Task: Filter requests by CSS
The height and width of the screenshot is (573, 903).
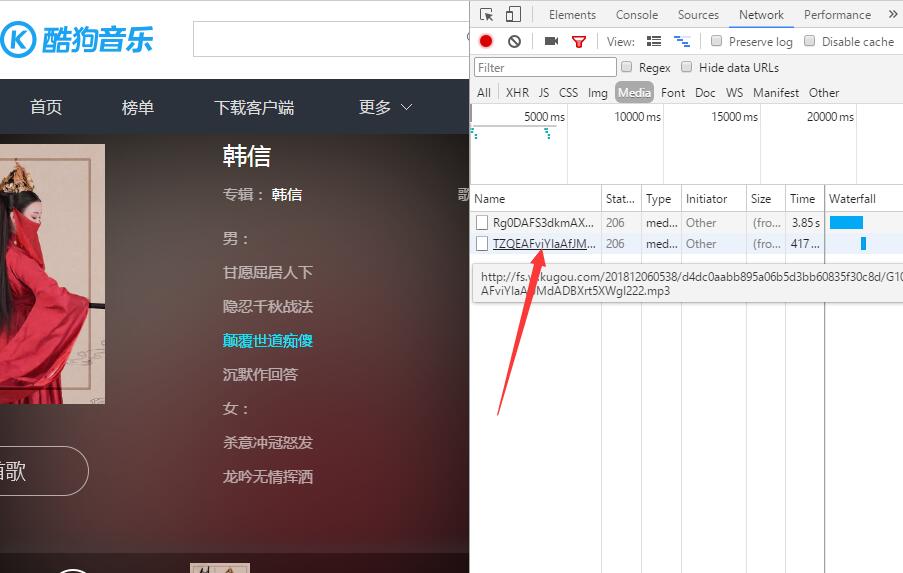Action: point(568,93)
